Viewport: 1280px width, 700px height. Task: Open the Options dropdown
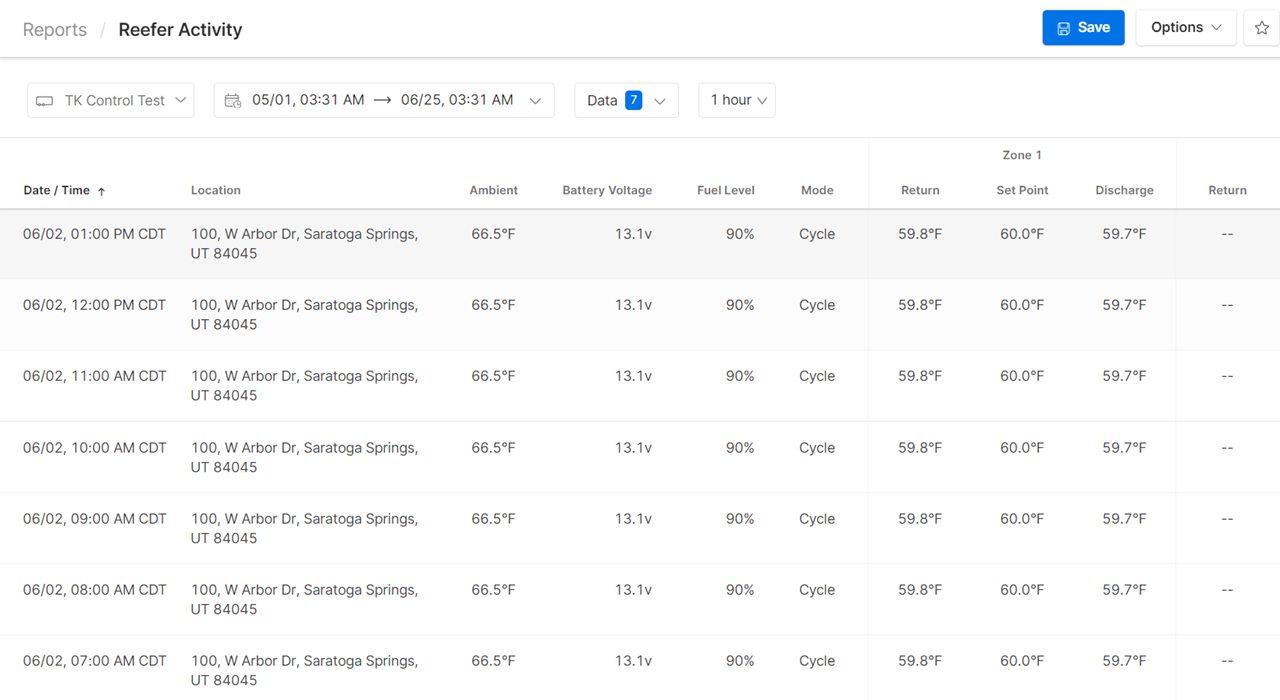1186,28
